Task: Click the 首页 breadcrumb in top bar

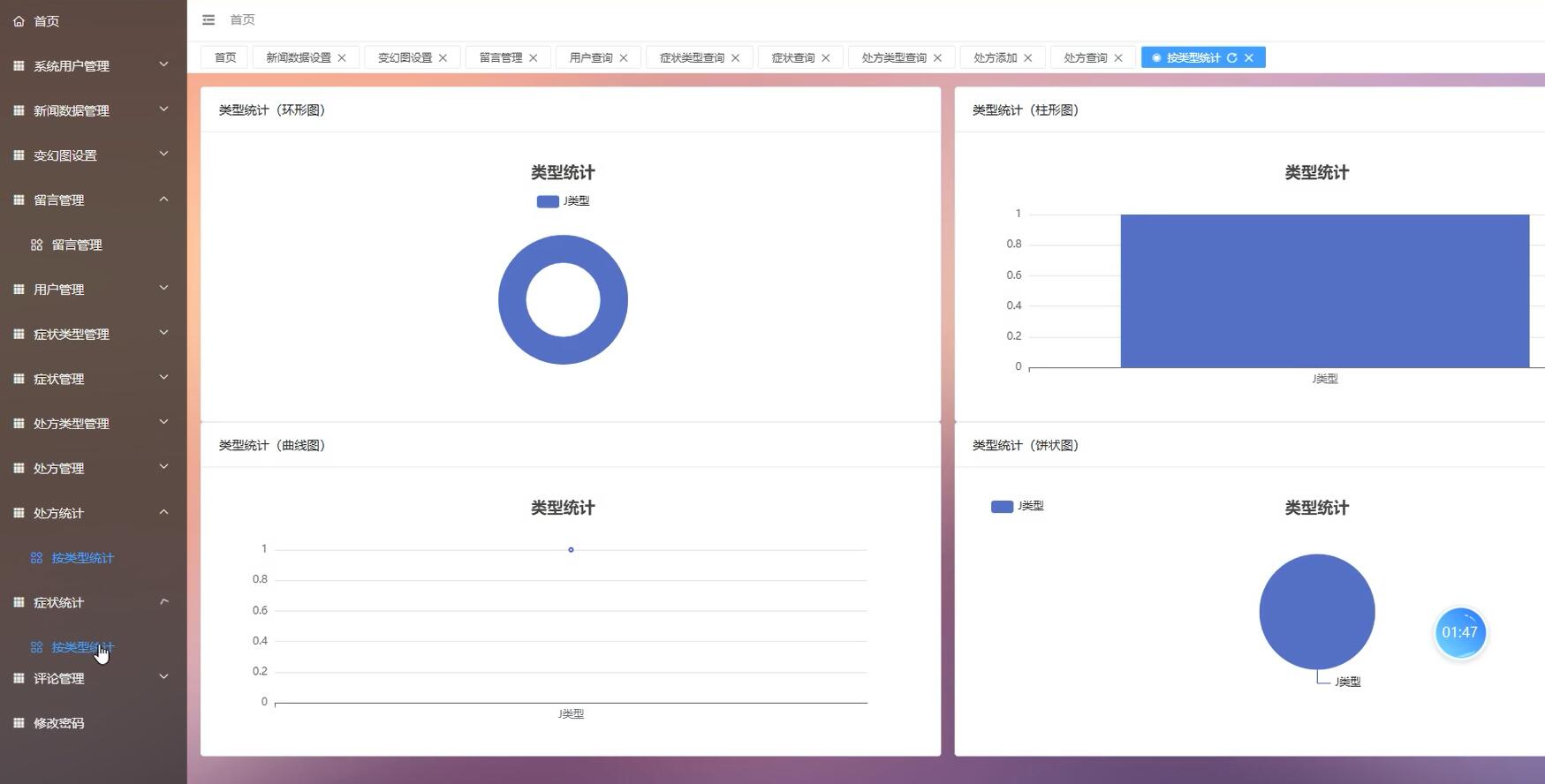Action: tap(242, 19)
